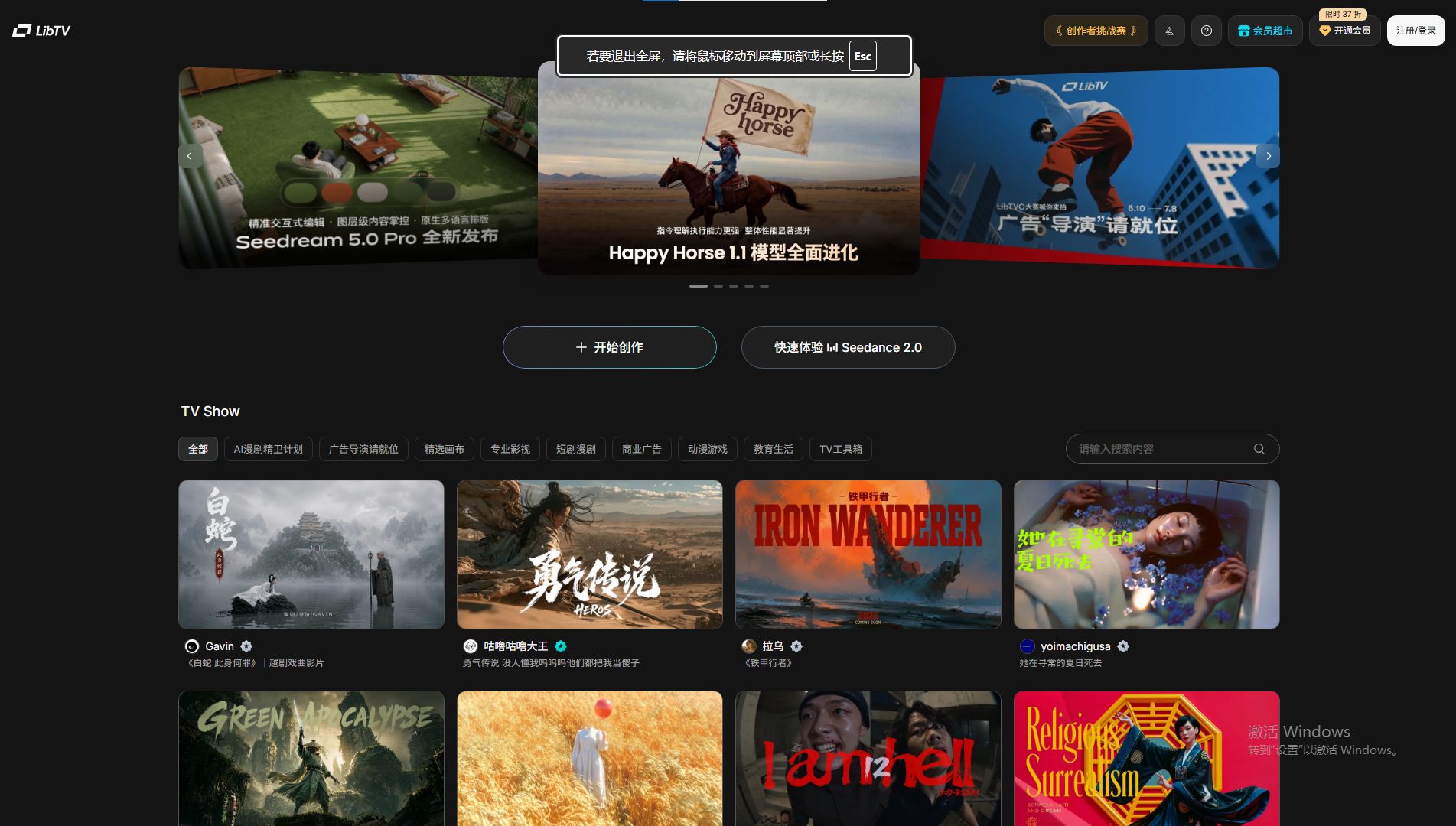Open the 白蛇 video thumbnail
Screen dimensions: 1456x826
(311, 554)
